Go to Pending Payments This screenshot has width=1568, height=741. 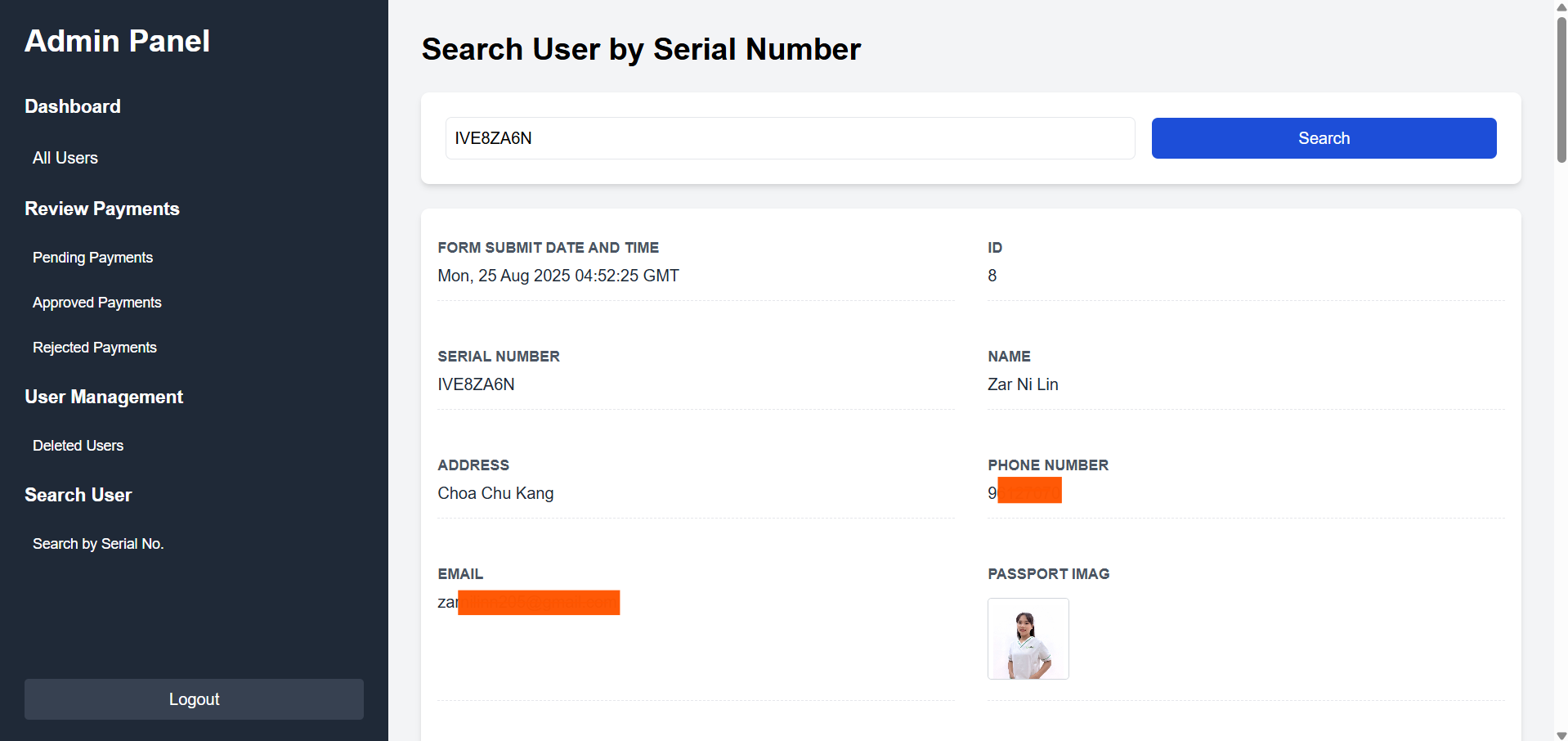[92, 258]
